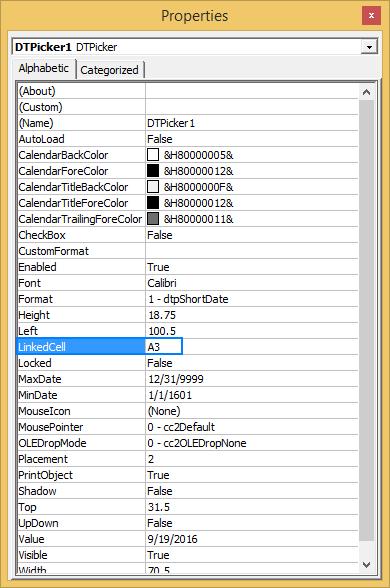The height and width of the screenshot is (588, 390).
Task: Select the MousePointer property
Action: [51, 427]
